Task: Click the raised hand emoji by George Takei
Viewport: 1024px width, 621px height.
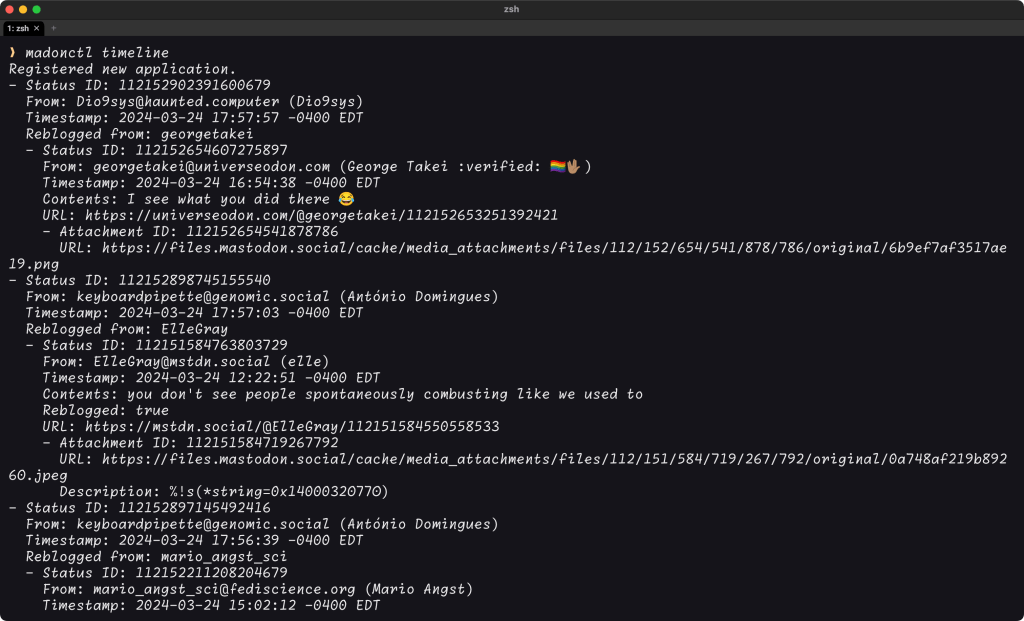Action: point(574,167)
